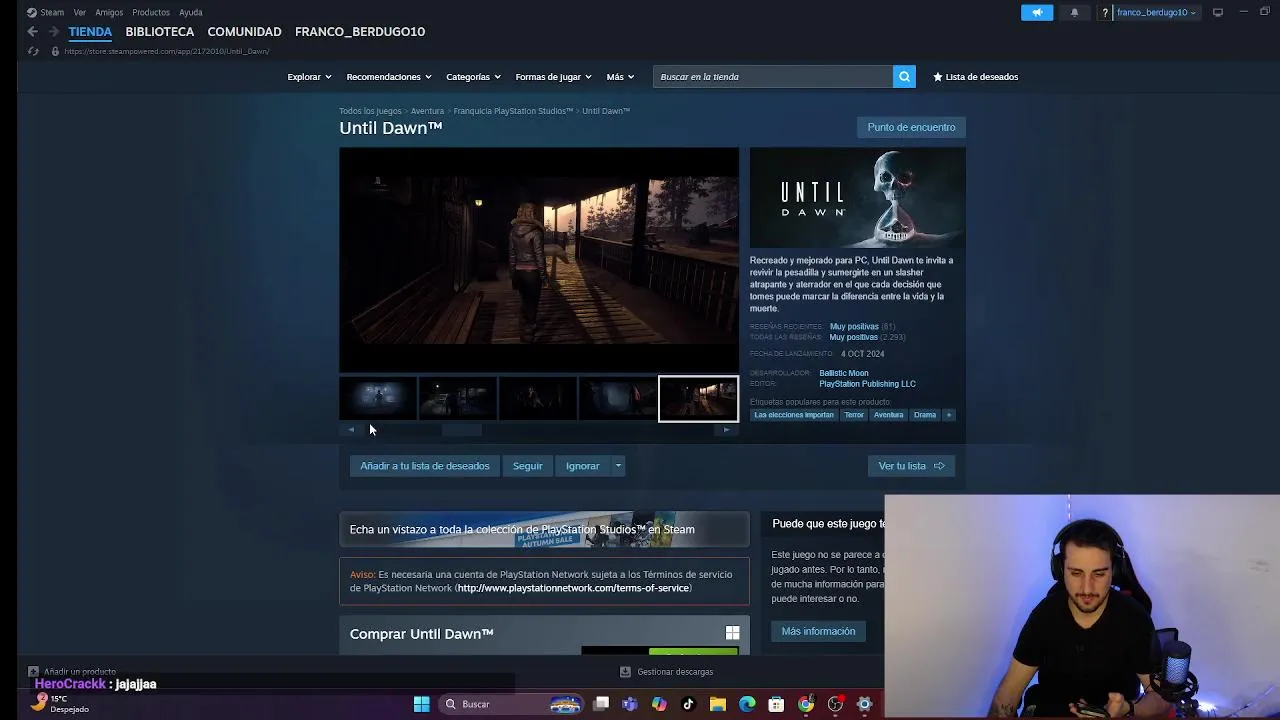
Task: Click the Ignorar button
Action: pyautogui.click(x=582, y=466)
